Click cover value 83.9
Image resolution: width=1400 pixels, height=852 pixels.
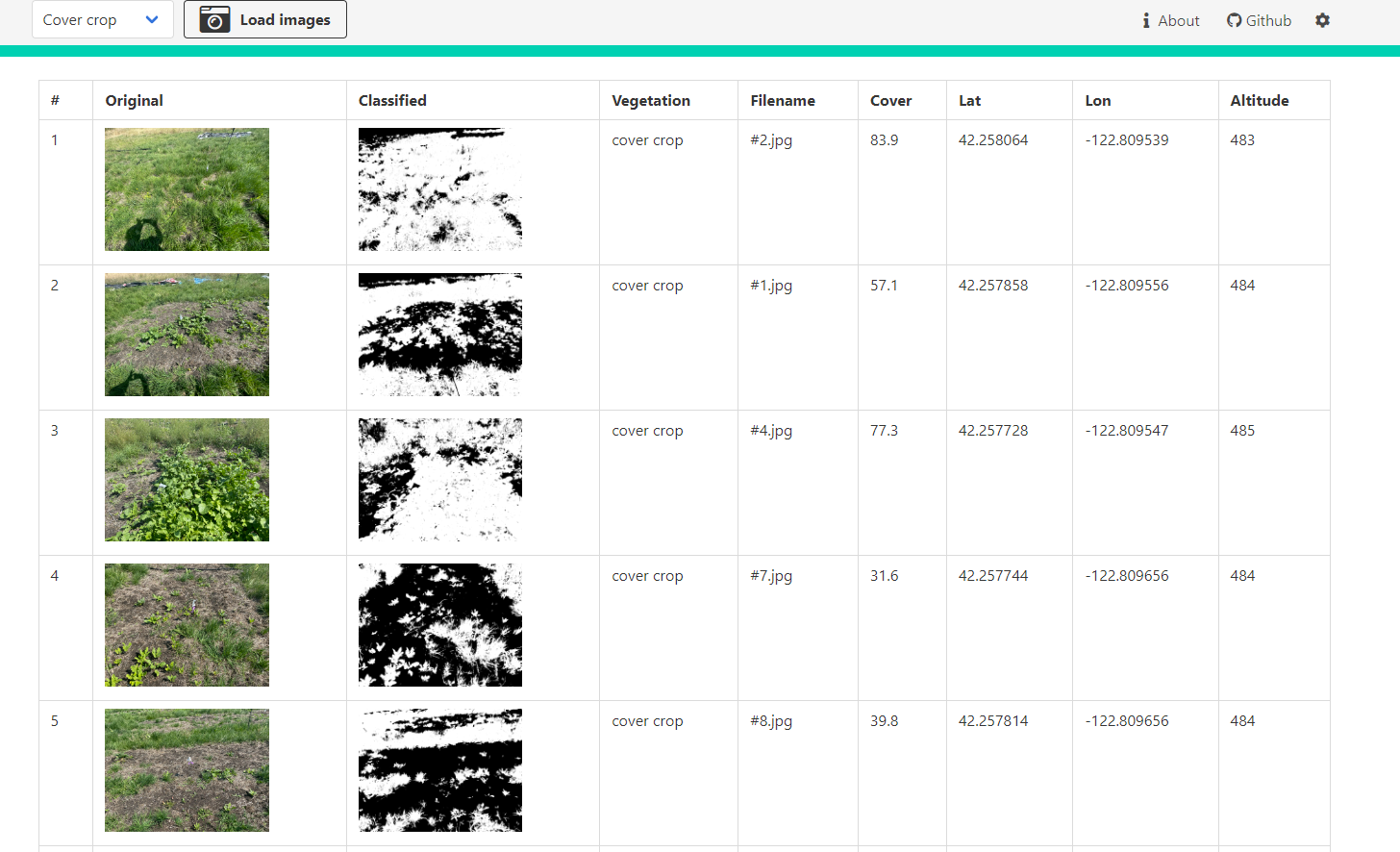pos(885,140)
